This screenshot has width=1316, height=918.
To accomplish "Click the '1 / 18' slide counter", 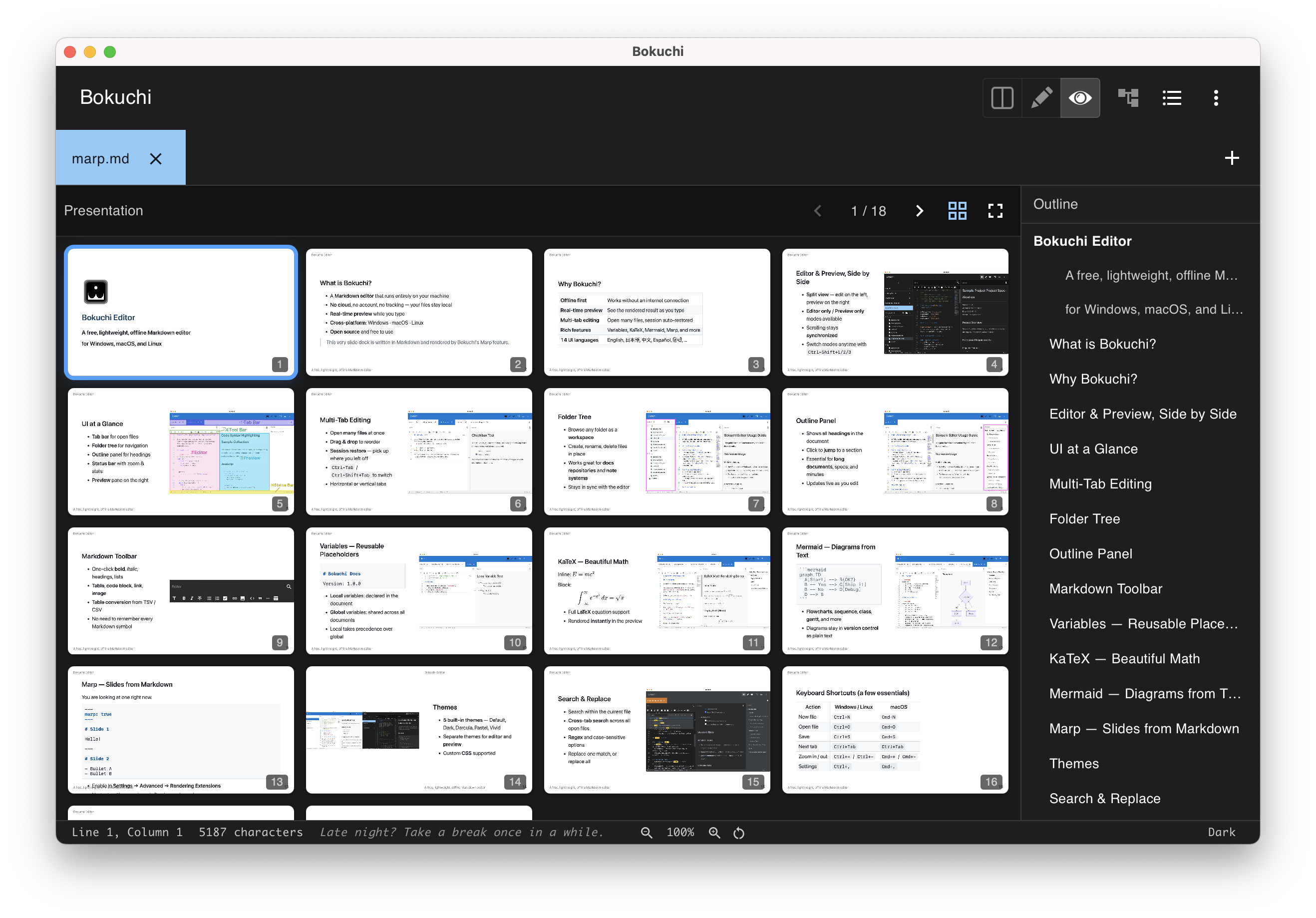I will tap(868, 211).
